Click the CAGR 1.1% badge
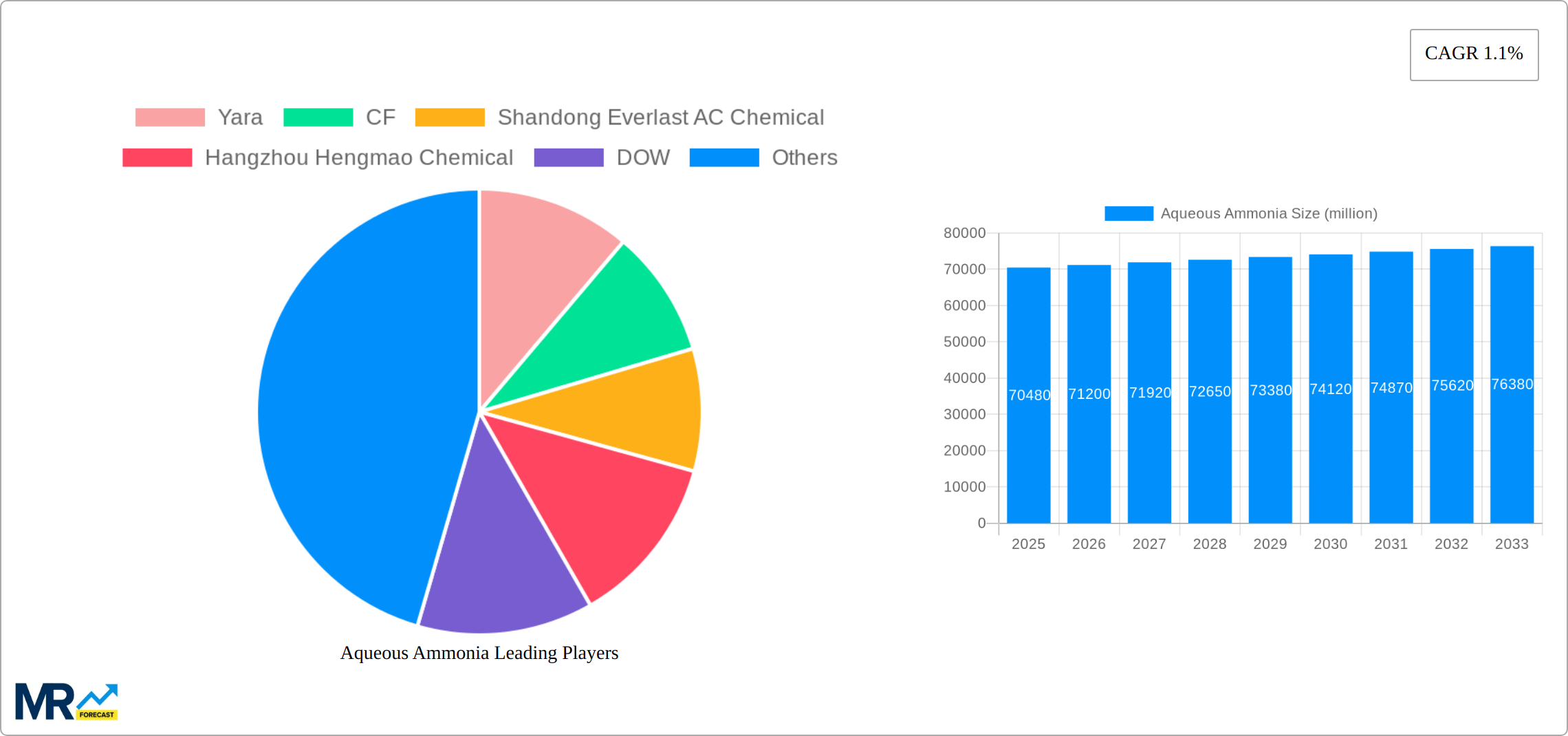1568x736 pixels. (x=1473, y=54)
